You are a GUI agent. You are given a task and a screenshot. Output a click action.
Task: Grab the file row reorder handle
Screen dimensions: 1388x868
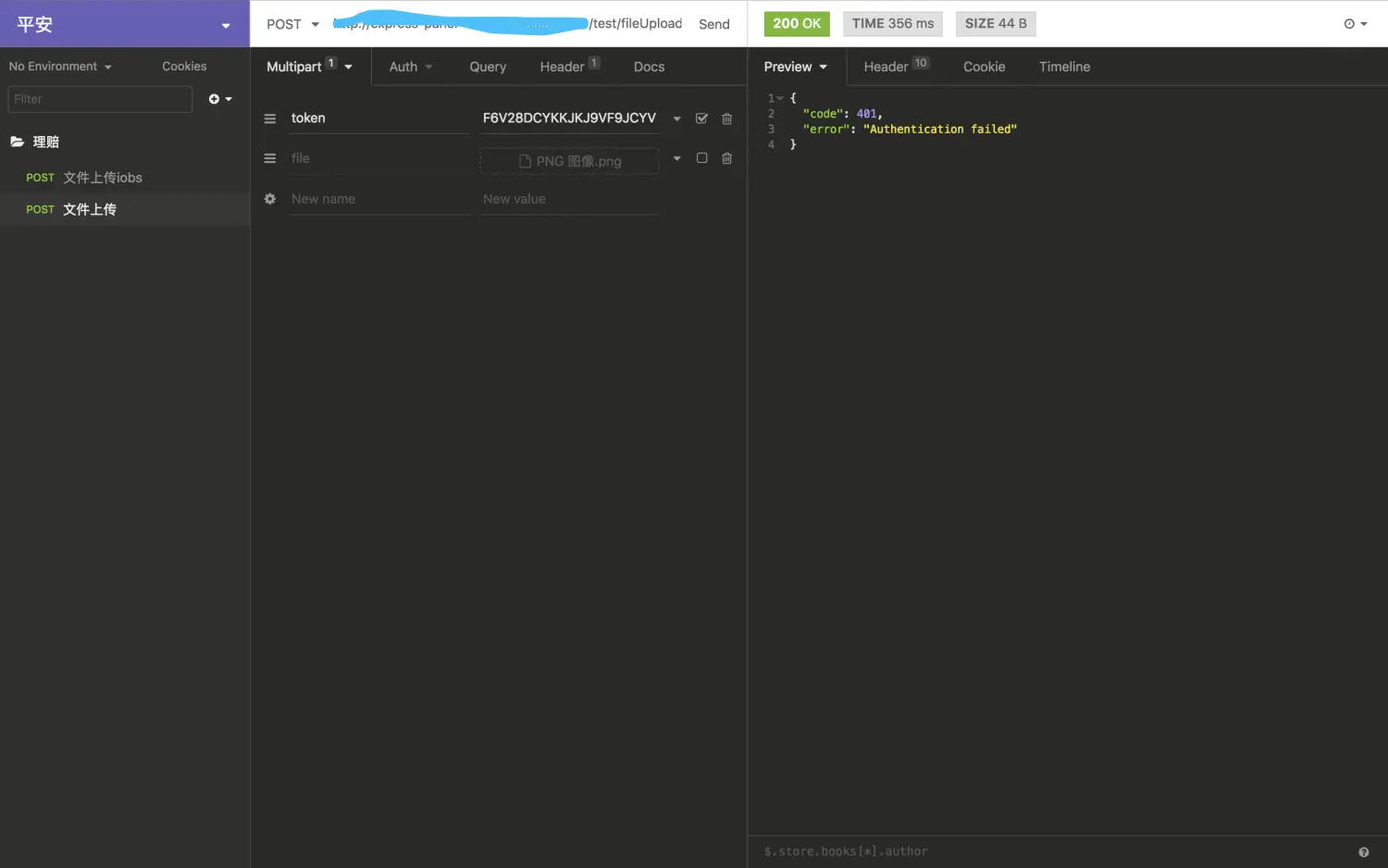tap(270, 158)
